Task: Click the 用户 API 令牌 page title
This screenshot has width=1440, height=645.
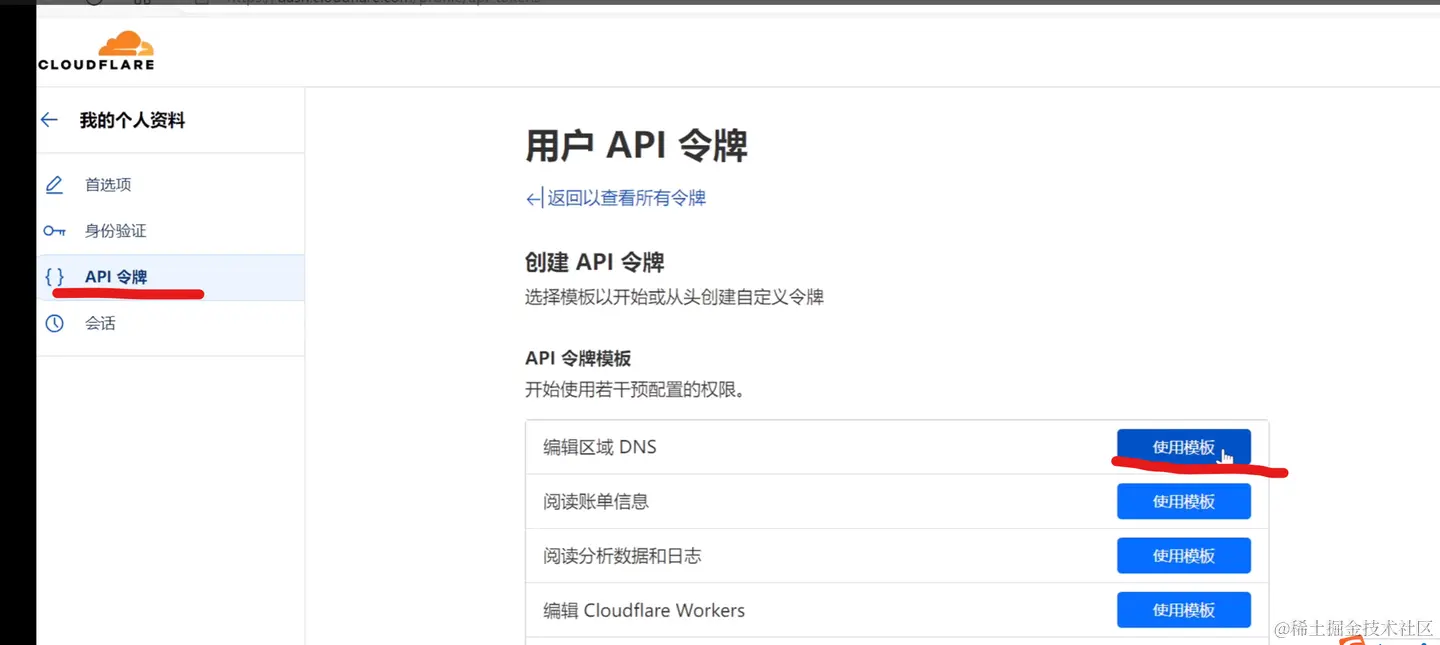Action: coord(636,146)
